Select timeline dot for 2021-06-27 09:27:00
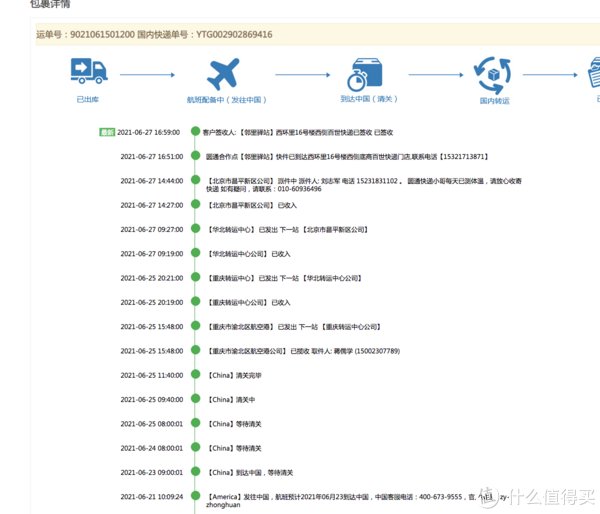The image size is (600, 514). pyautogui.click(x=196, y=228)
